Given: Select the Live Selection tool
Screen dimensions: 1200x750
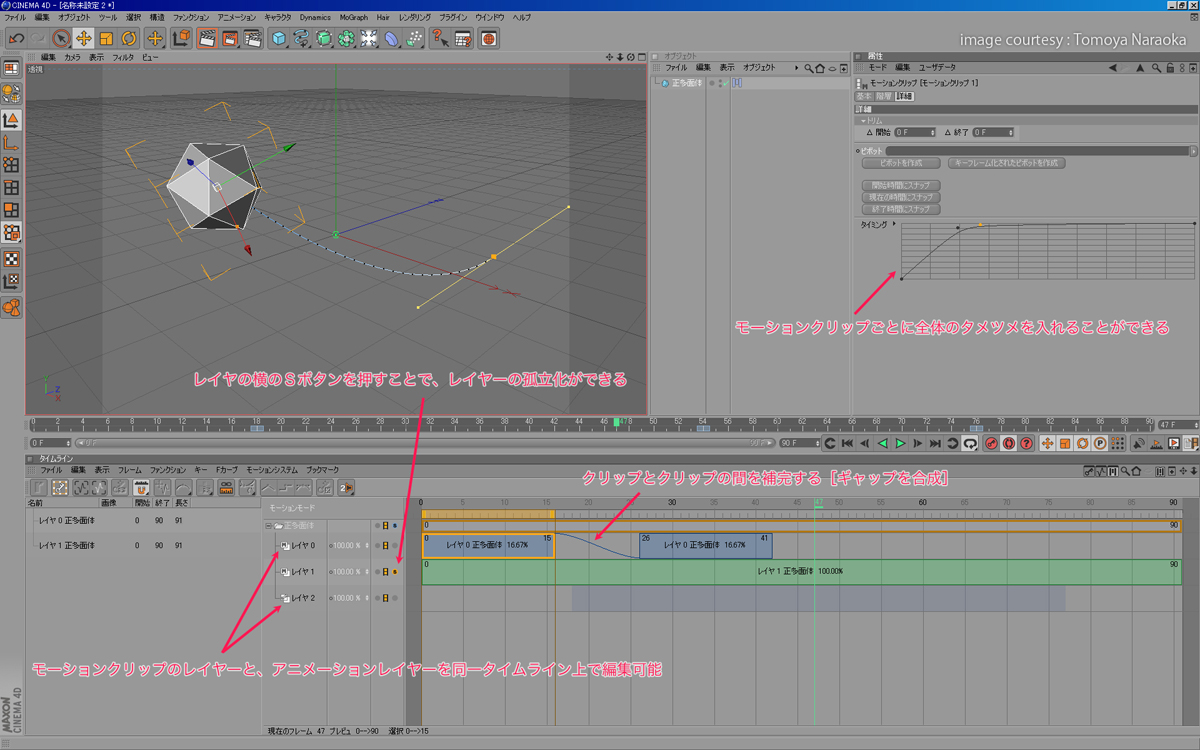Looking at the screenshot, I should point(62,39).
